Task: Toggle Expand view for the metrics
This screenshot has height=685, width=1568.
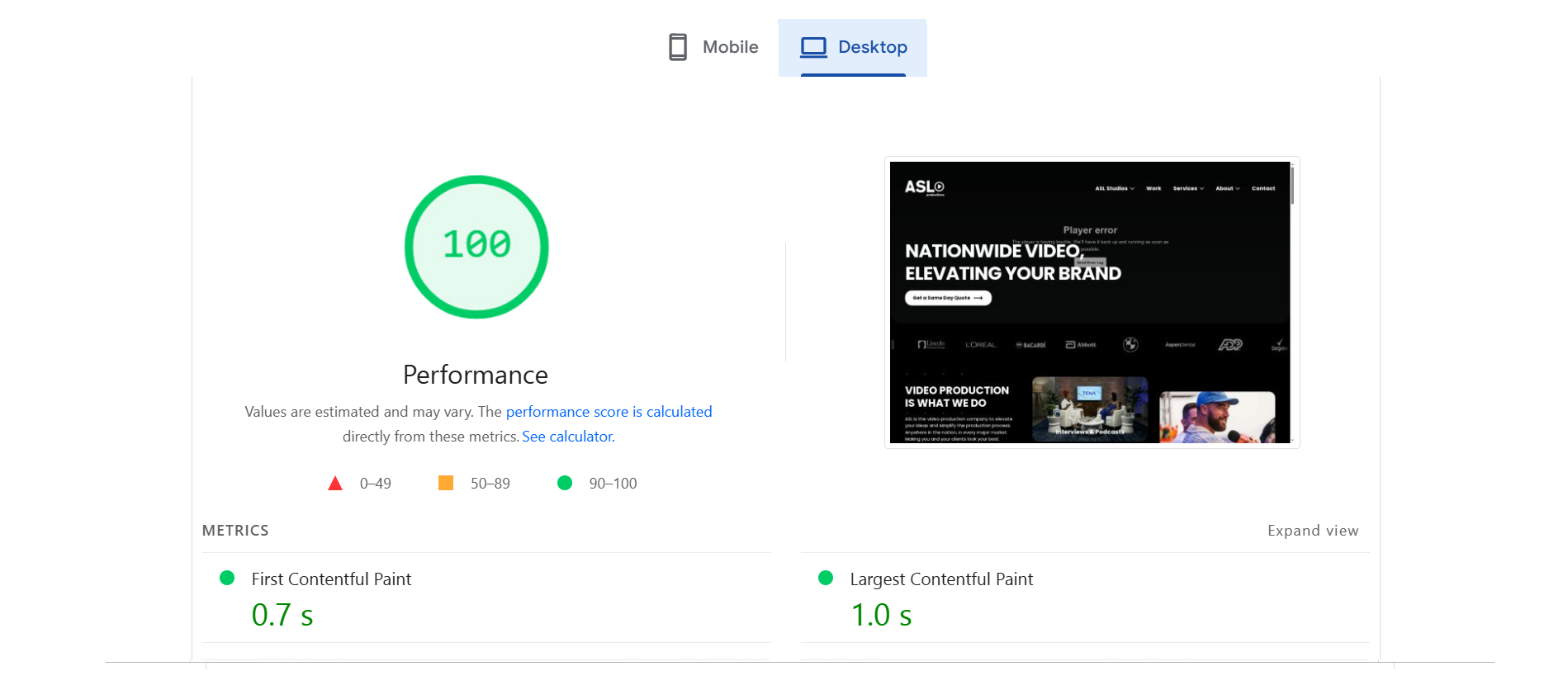Action: point(1312,531)
